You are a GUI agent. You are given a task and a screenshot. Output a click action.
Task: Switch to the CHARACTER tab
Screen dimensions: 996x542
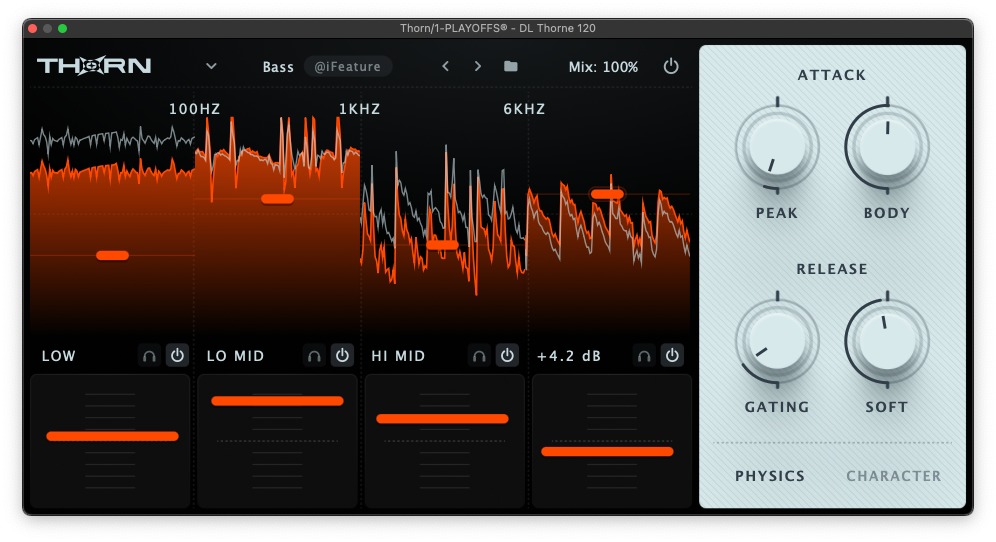894,476
